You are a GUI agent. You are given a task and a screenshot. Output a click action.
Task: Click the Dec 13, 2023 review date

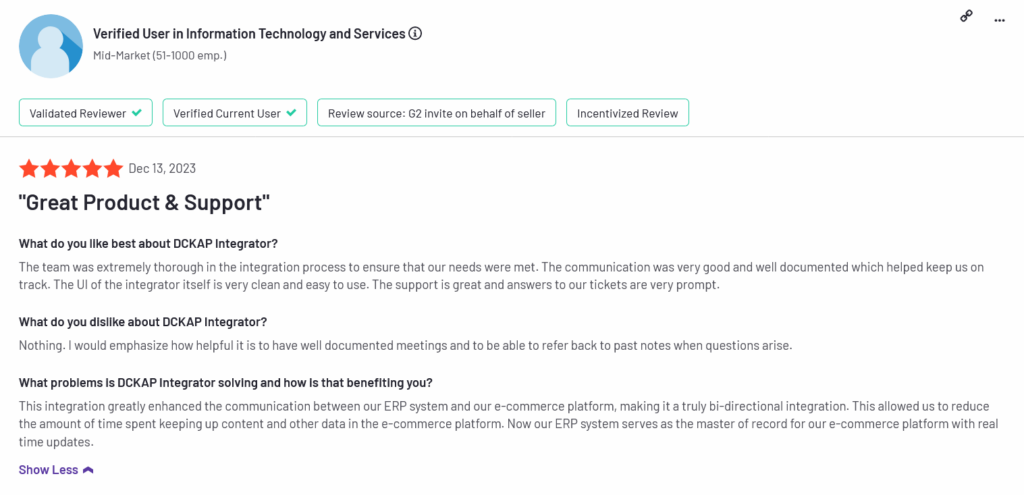coord(163,168)
